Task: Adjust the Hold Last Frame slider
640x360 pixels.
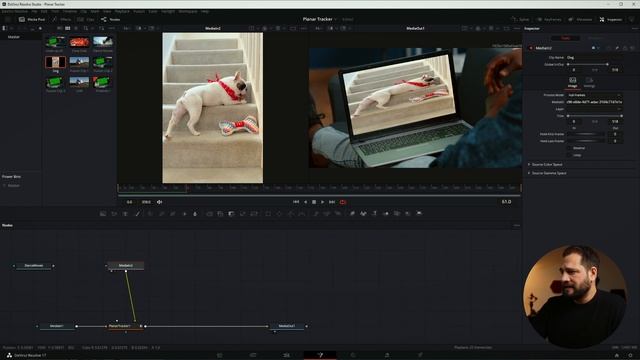Action: [586, 141]
